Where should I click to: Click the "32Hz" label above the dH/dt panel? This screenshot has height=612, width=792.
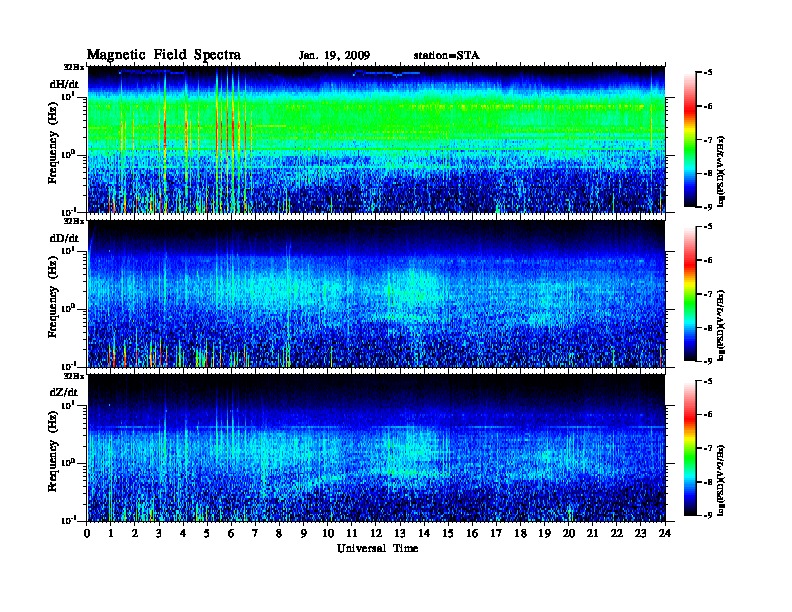tap(74, 67)
